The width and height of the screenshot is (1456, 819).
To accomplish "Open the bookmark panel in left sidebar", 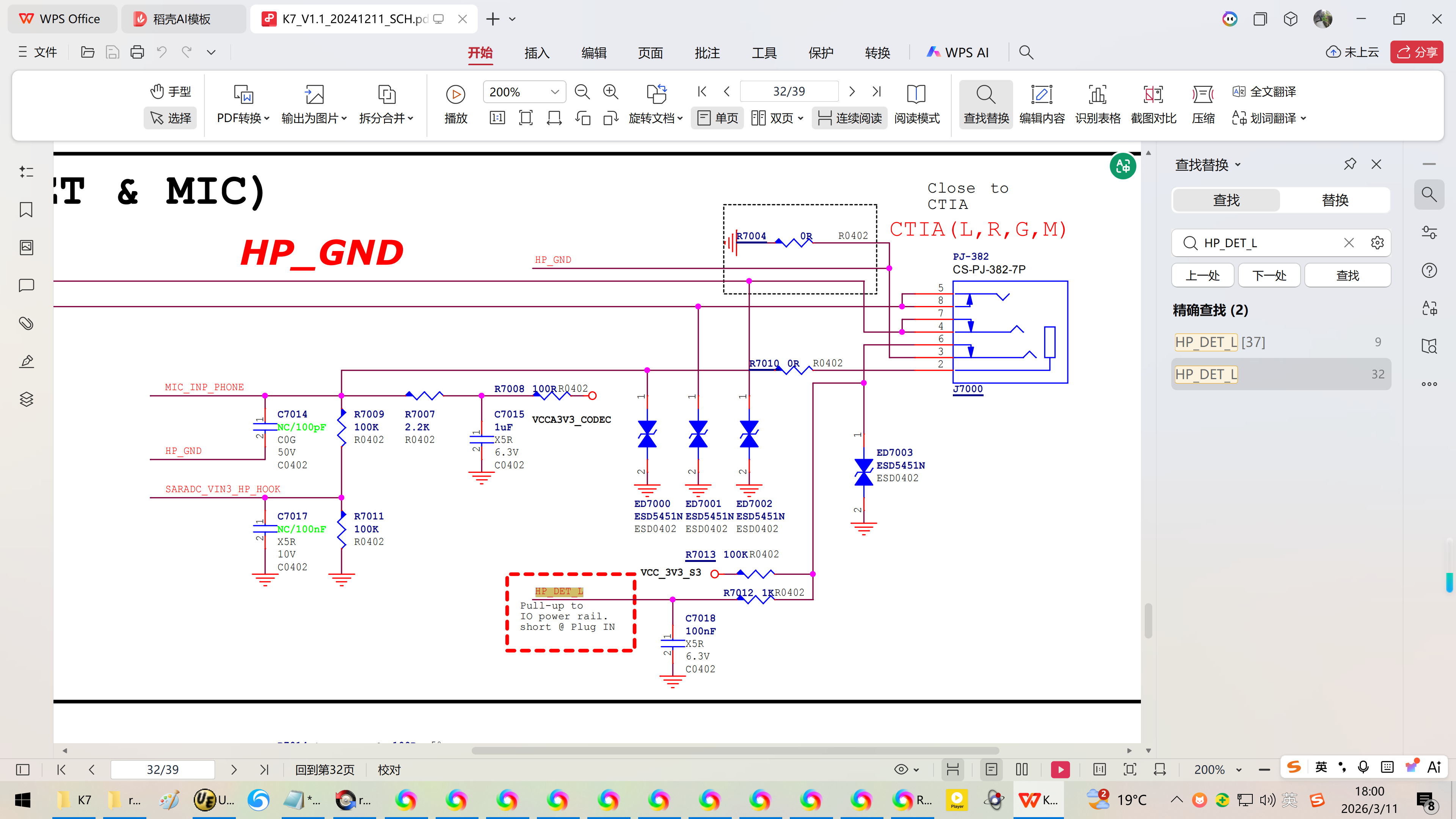I will click(x=26, y=210).
